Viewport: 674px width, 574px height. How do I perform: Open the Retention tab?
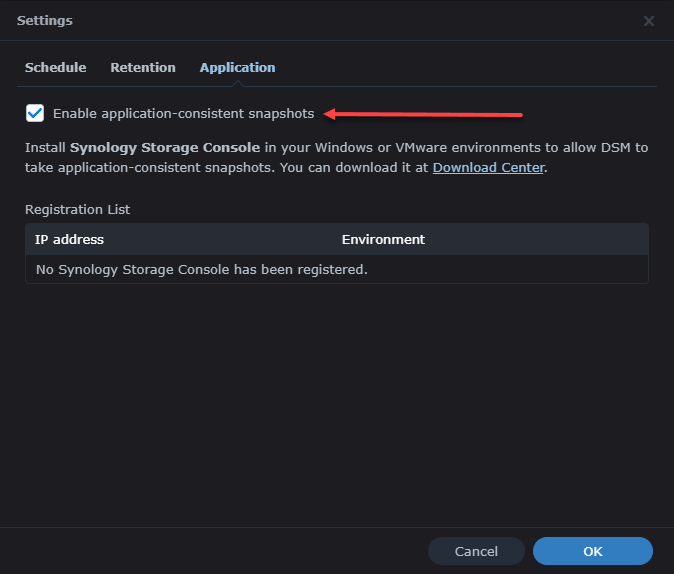coord(143,68)
